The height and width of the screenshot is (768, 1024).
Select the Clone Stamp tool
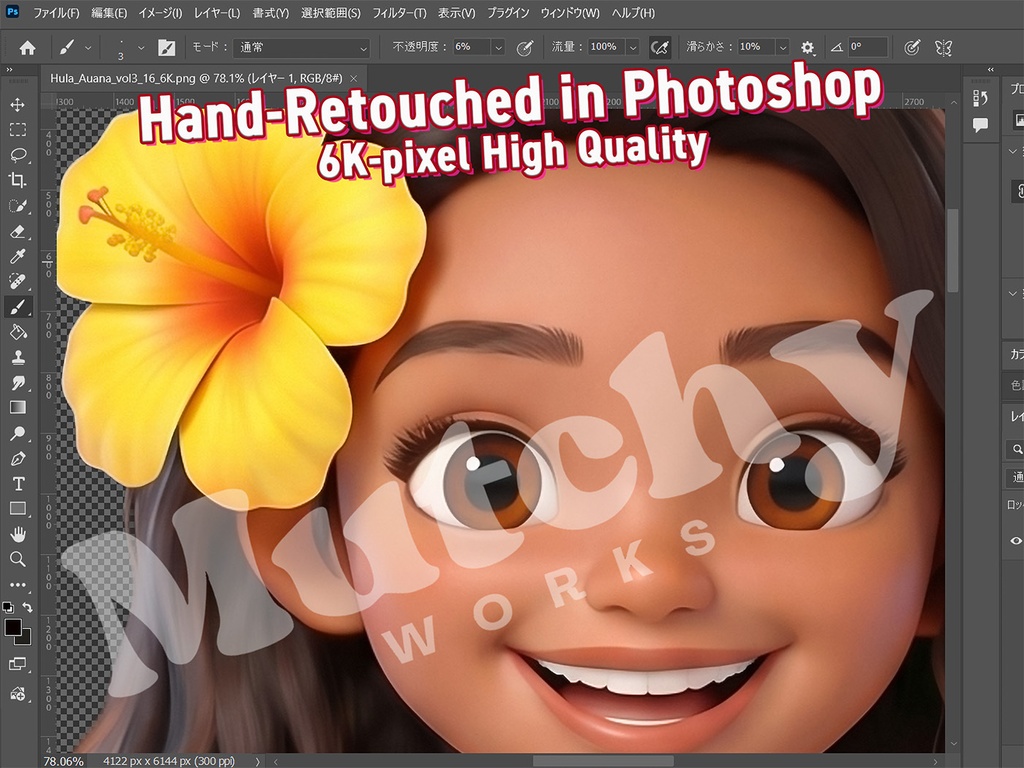(x=18, y=357)
